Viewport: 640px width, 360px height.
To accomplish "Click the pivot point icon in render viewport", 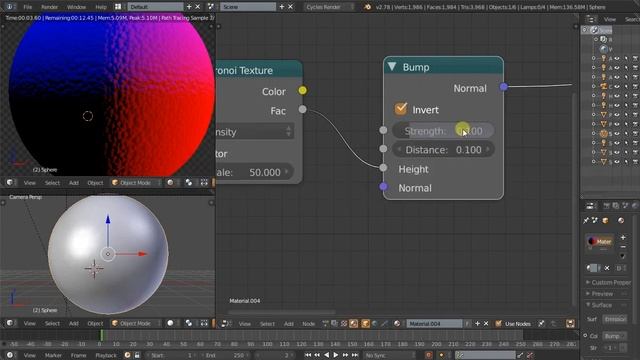I will point(189,182).
